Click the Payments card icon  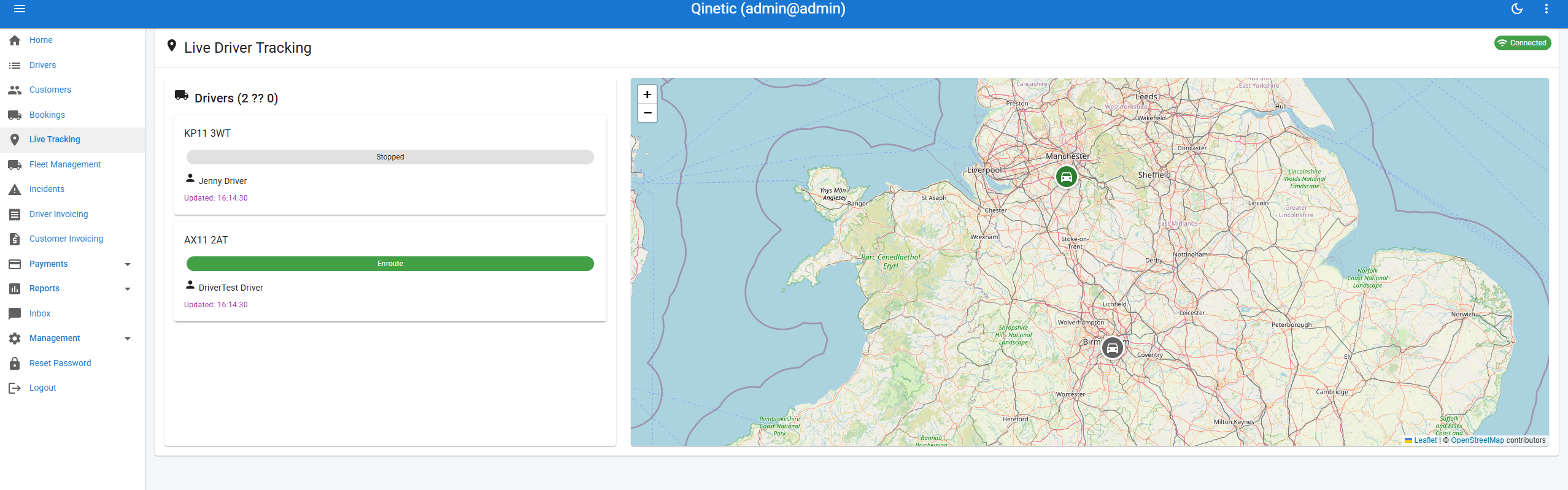(15, 264)
